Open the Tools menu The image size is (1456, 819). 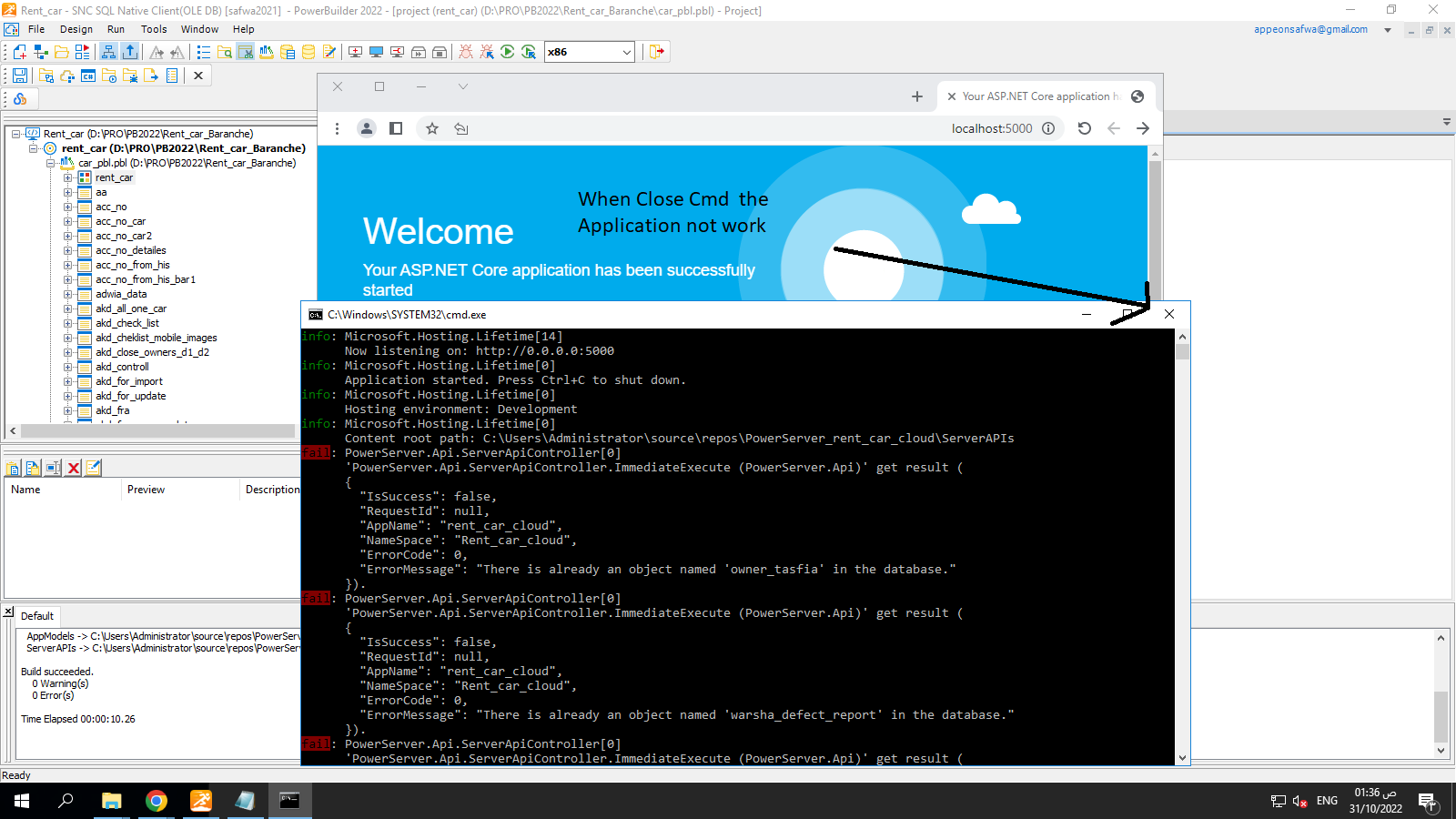(154, 29)
